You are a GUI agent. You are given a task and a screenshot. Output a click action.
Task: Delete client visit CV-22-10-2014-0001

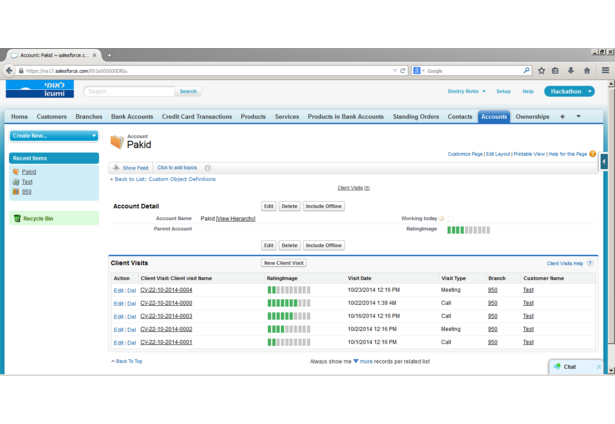tap(131, 343)
